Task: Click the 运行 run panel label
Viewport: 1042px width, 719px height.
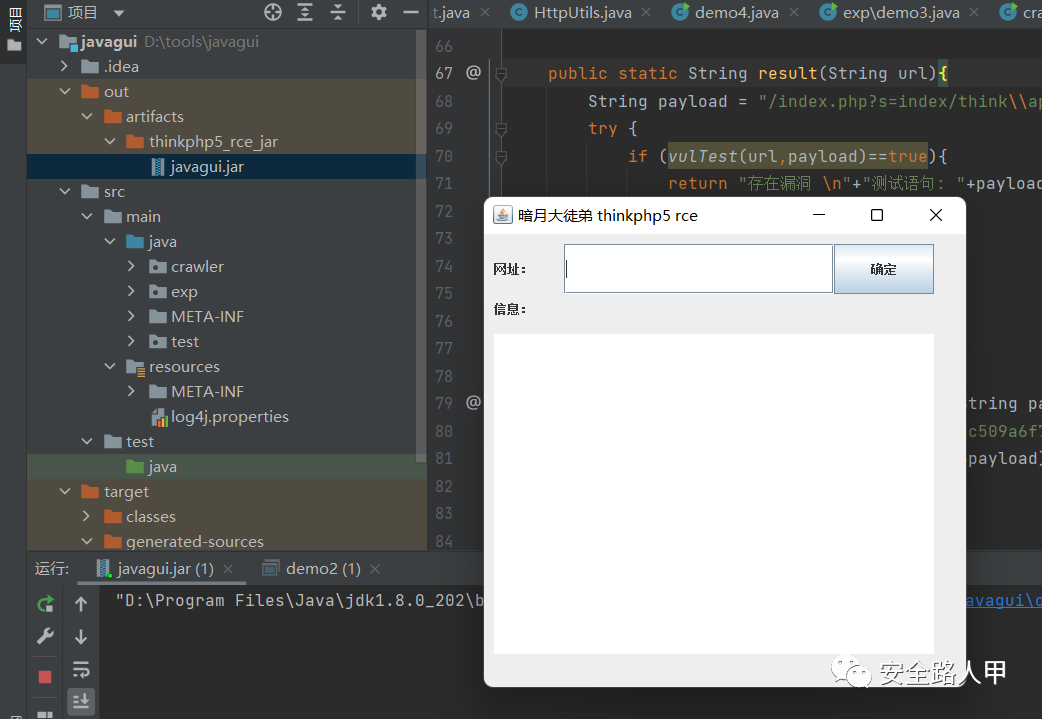Action: click(52, 569)
